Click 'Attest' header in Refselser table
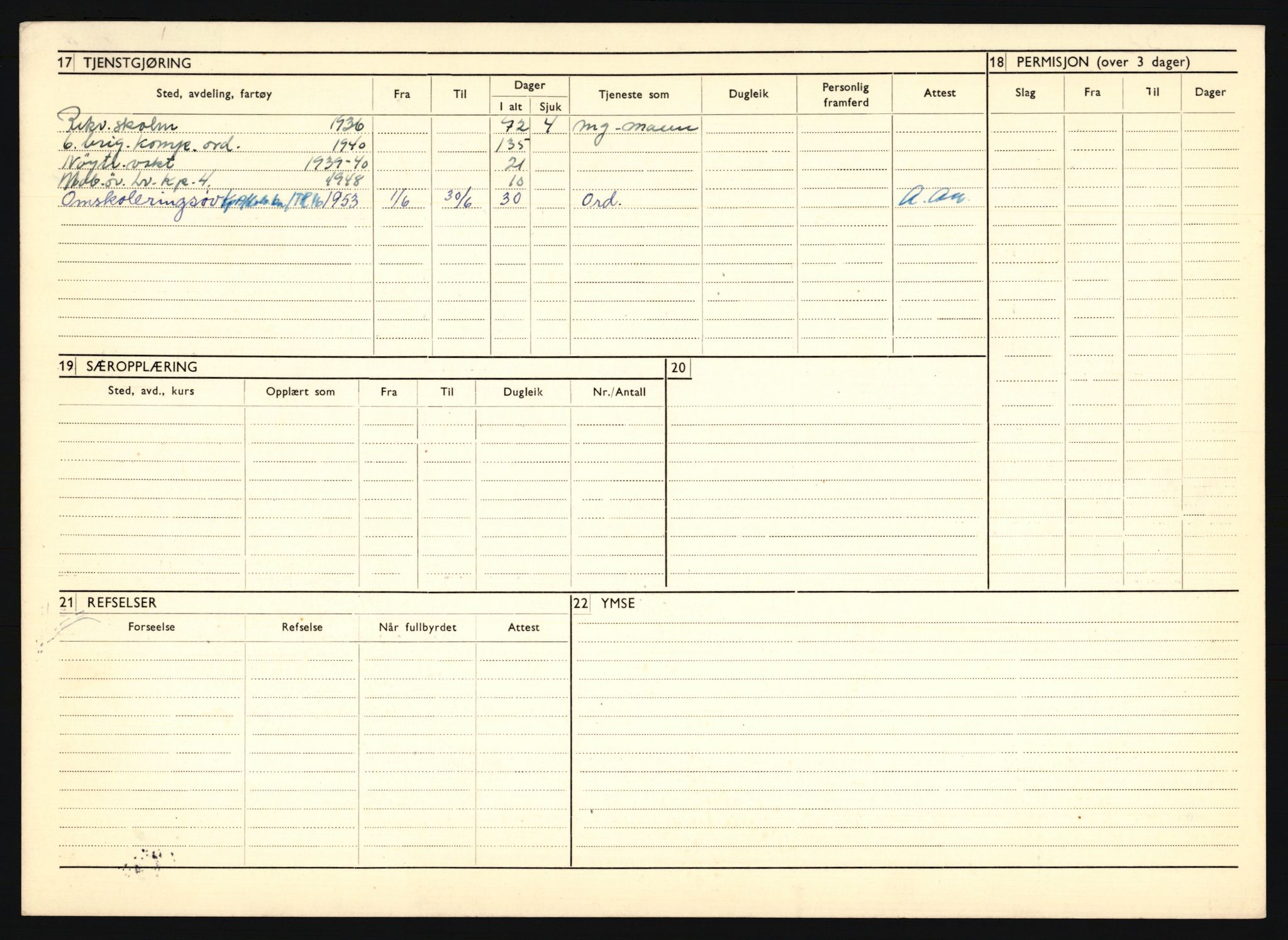This screenshot has width=1288, height=940. click(x=523, y=627)
